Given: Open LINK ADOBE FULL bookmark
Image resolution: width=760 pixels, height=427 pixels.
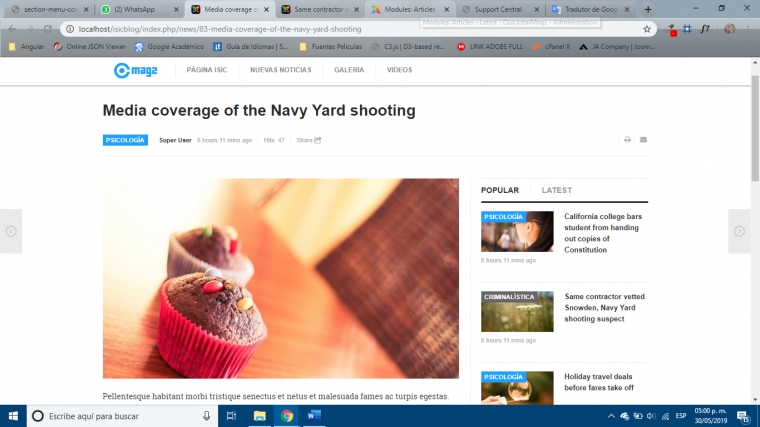Looking at the screenshot, I should [x=490, y=47].
